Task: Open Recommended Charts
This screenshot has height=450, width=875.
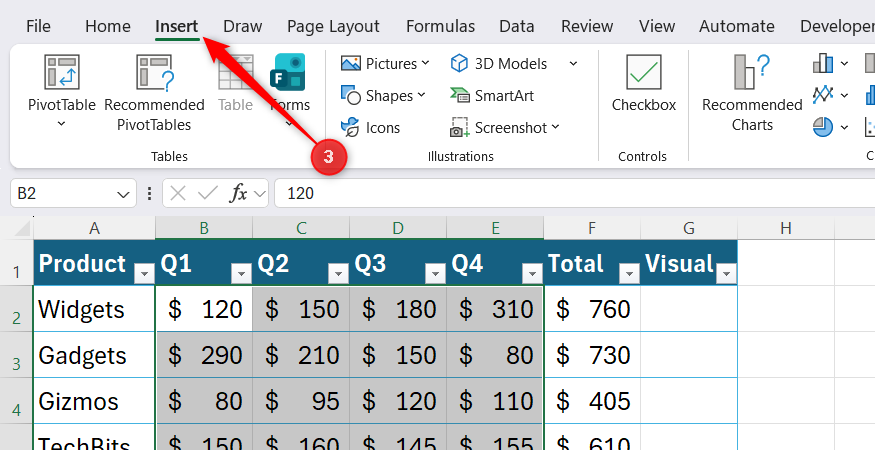Action: click(x=752, y=93)
